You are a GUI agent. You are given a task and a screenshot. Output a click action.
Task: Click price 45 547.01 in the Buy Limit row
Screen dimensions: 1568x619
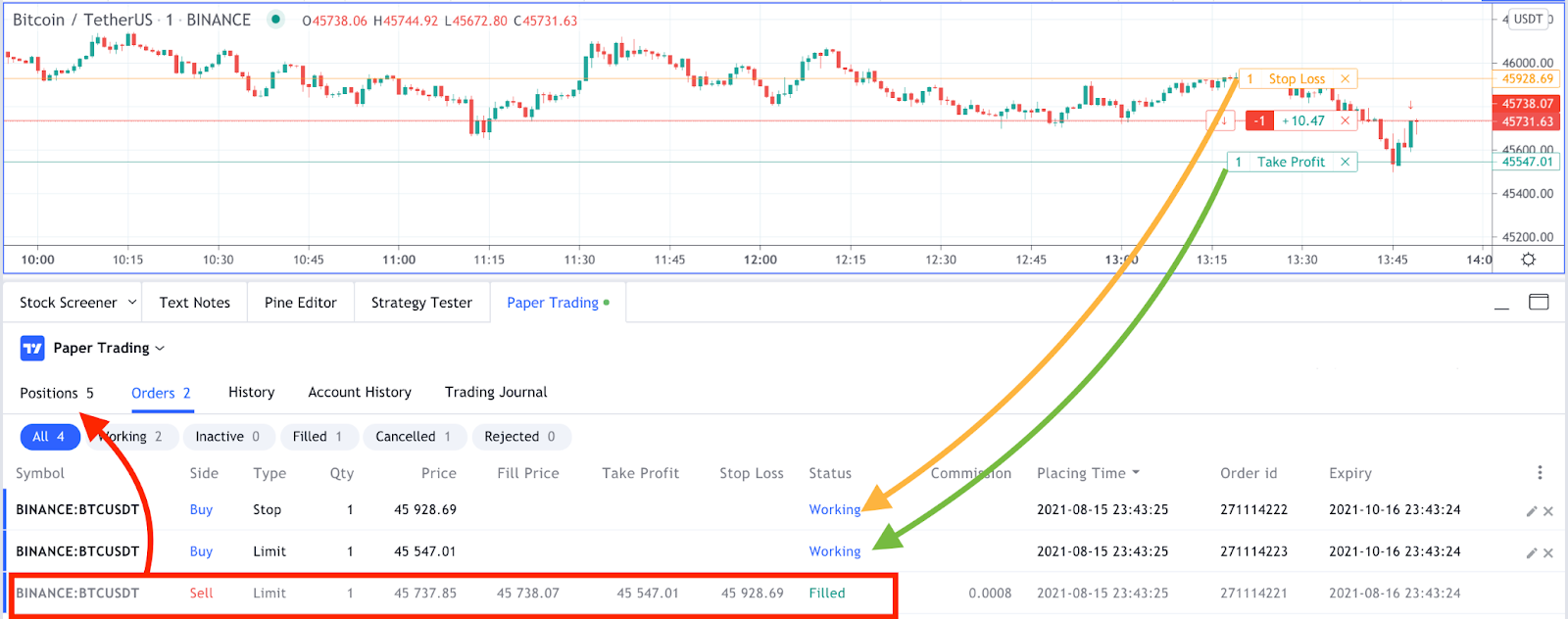pos(425,551)
